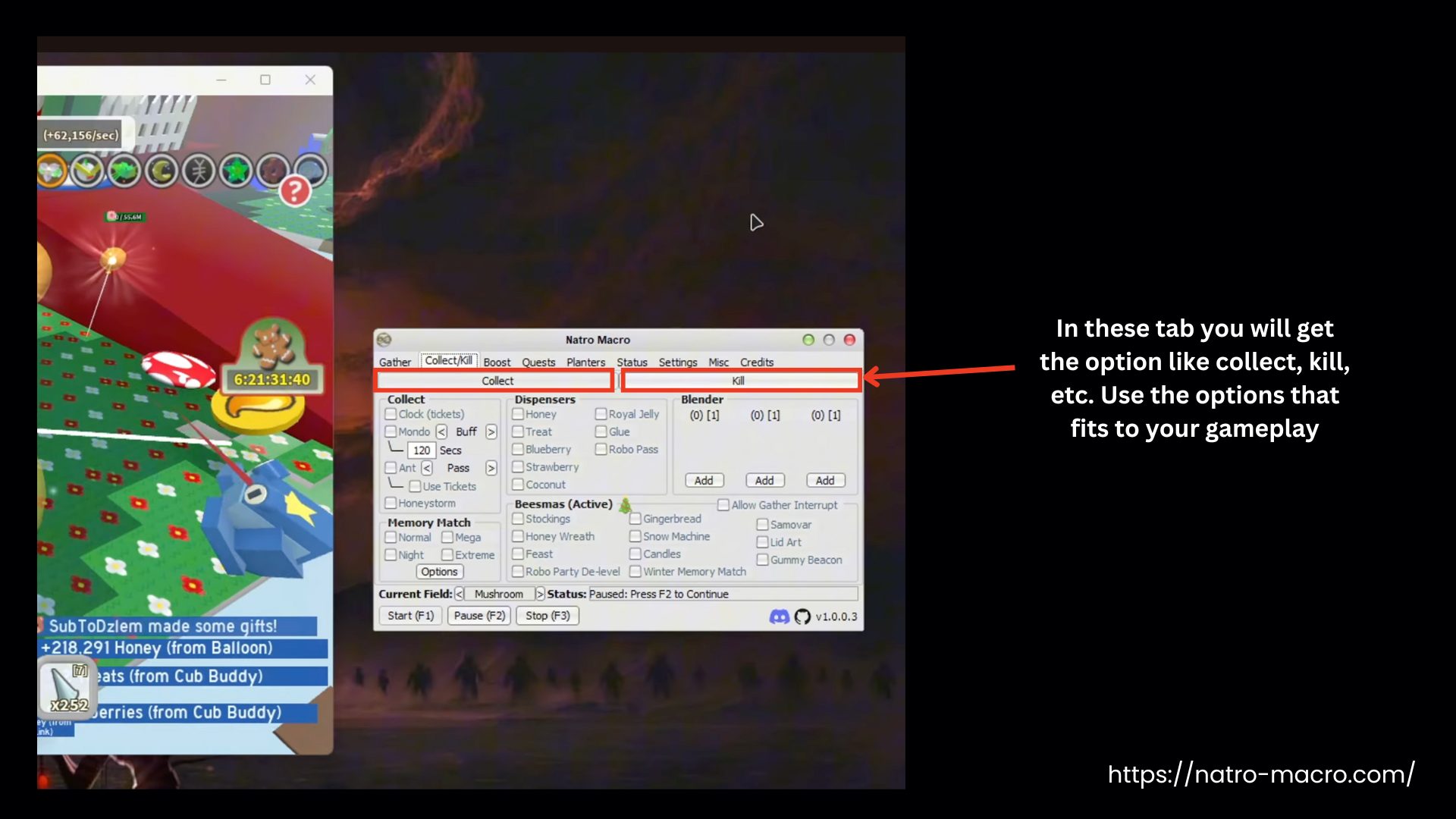This screenshot has width=1456, height=819.
Task: Click the green circle window button
Action: click(808, 340)
